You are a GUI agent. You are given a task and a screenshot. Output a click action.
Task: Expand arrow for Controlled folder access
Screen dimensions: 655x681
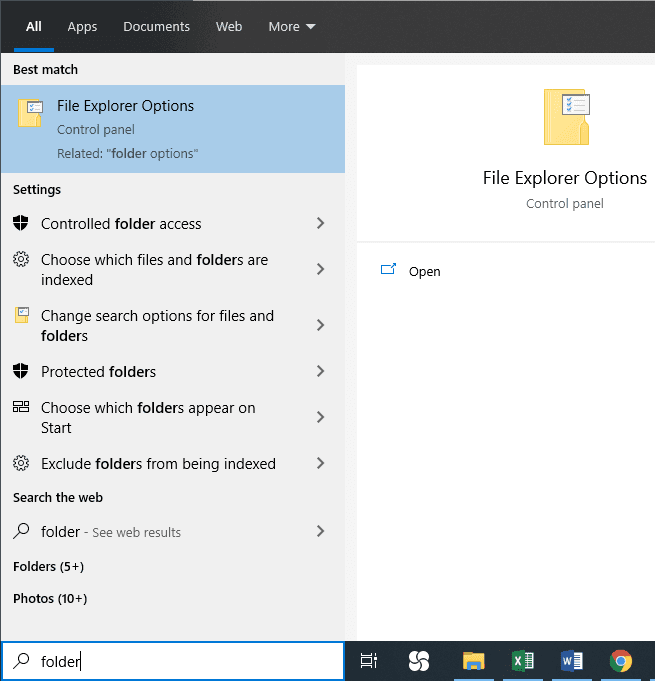(x=320, y=224)
